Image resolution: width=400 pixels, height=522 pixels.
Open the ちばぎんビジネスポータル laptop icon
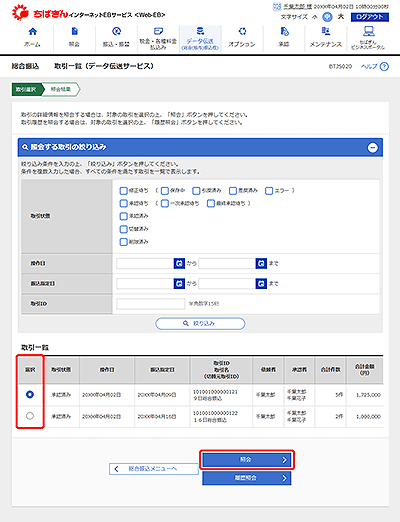click(368, 31)
